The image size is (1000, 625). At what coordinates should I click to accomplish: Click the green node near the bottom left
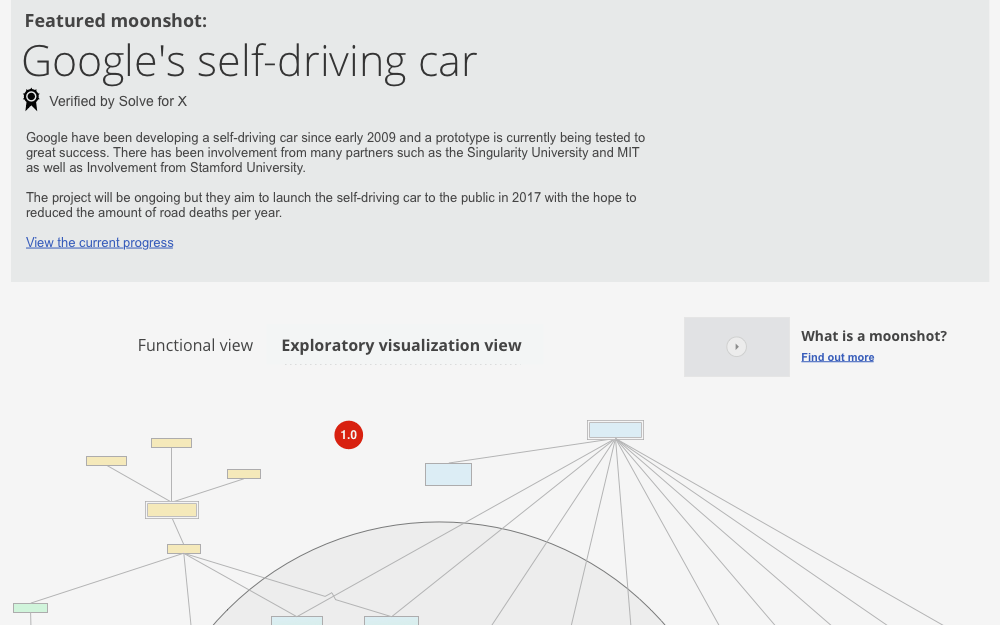click(30, 607)
